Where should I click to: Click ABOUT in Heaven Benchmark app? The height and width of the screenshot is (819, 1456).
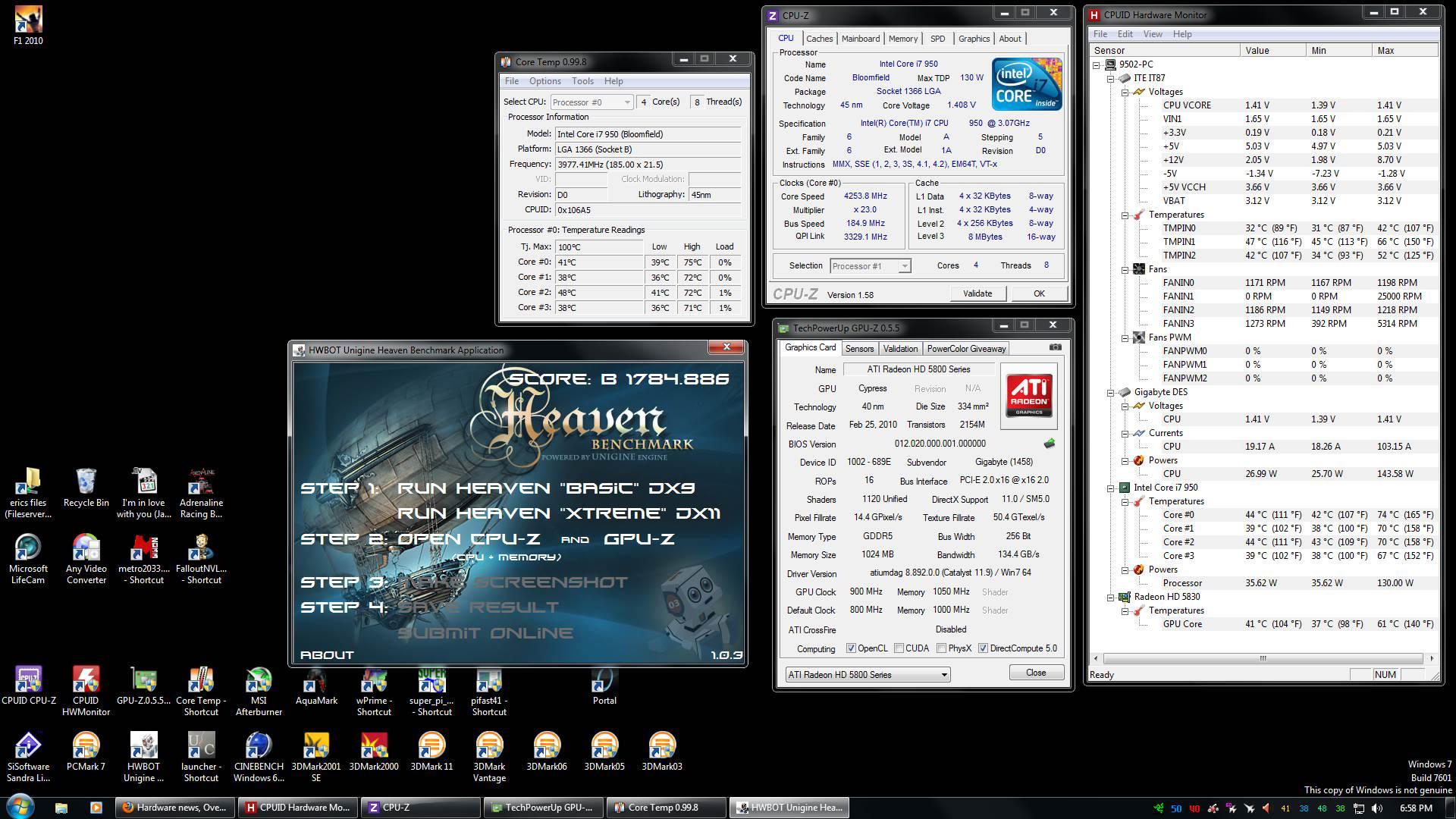pyautogui.click(x=327, y=655)
